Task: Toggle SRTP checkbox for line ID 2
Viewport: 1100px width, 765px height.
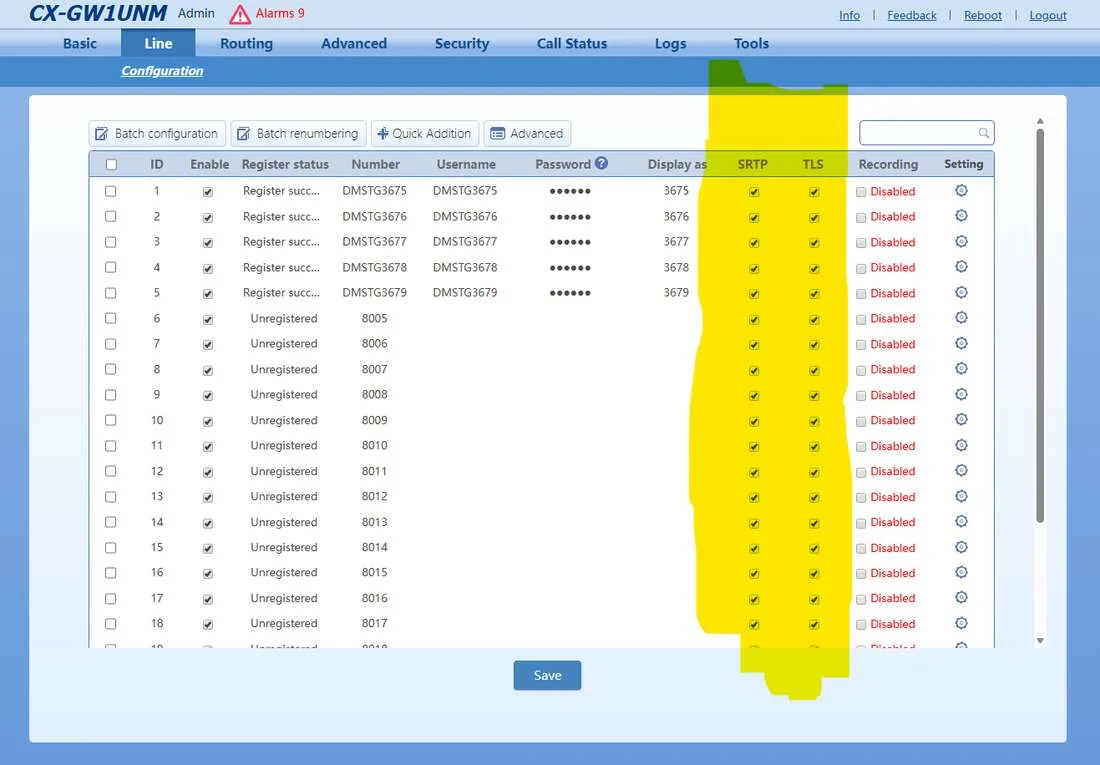Action: pyautogui.click(x=754, y=218)
